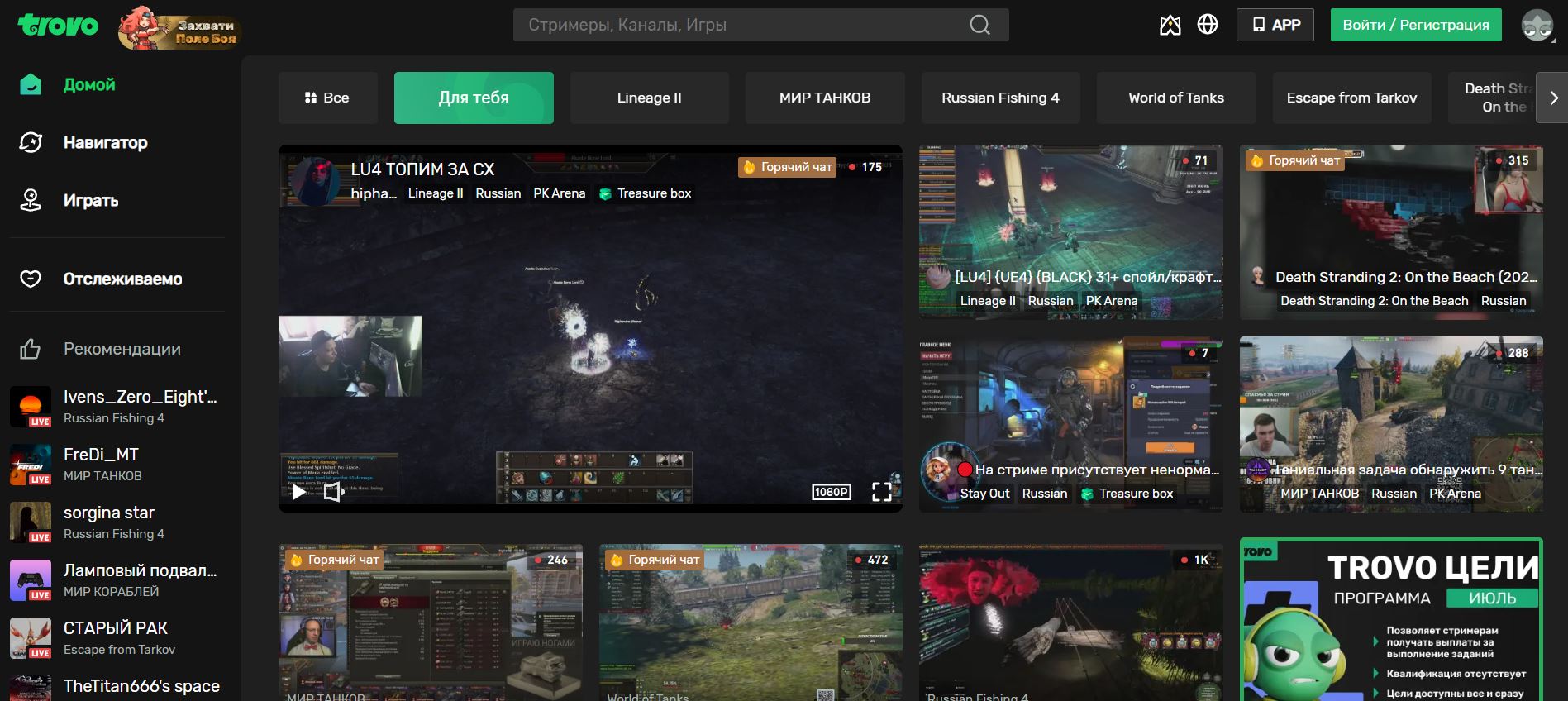Select the Все category tab
The image size is (1568, 701).
point(328,98)
